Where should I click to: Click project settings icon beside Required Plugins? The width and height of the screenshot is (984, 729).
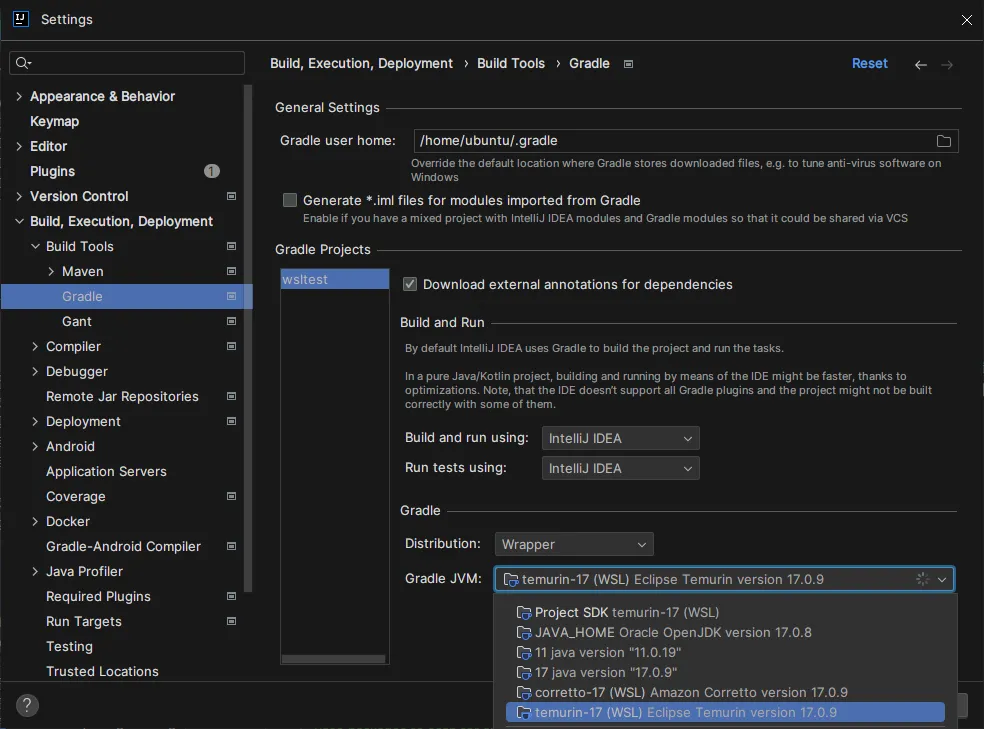click(x=231, y=597)
